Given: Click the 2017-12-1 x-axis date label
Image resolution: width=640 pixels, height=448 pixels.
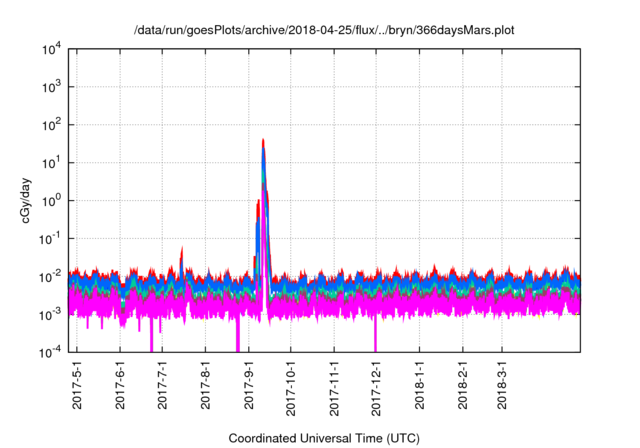Looking at the screenshot, I should [376, 388].
